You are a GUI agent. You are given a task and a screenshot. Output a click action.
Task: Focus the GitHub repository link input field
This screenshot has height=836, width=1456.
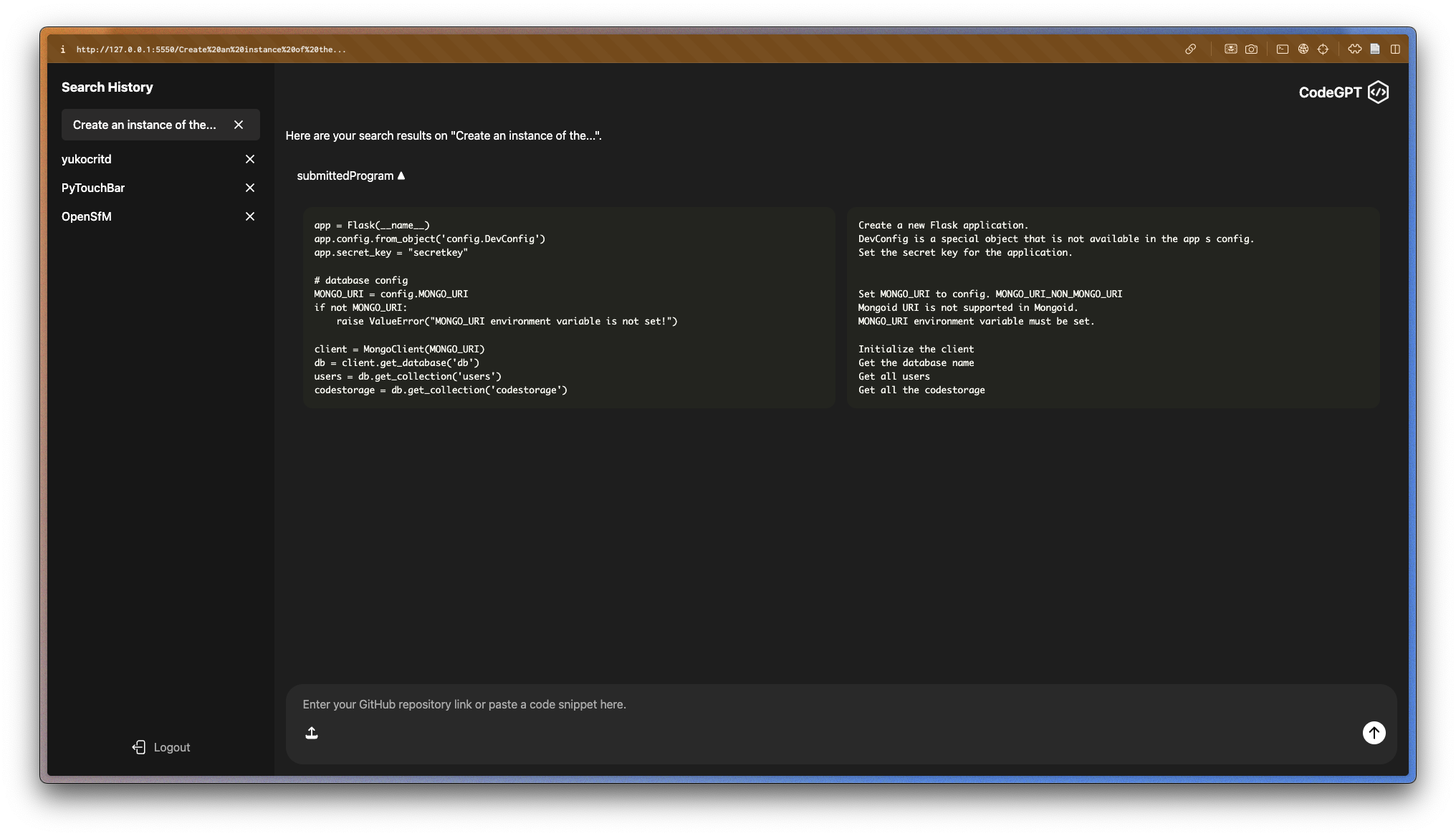(x=788, y=704)
